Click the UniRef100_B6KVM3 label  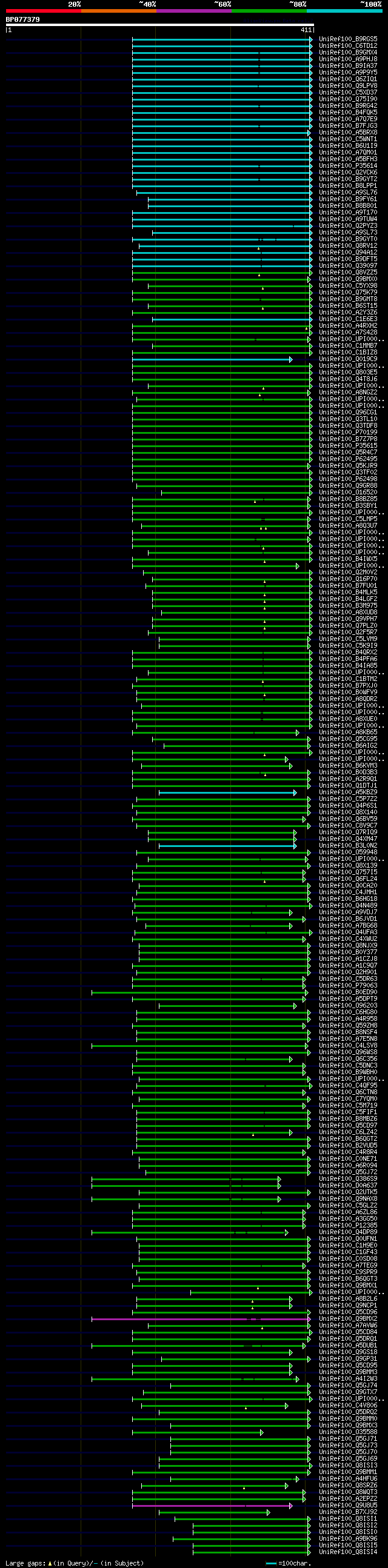(x=348, y=766)
